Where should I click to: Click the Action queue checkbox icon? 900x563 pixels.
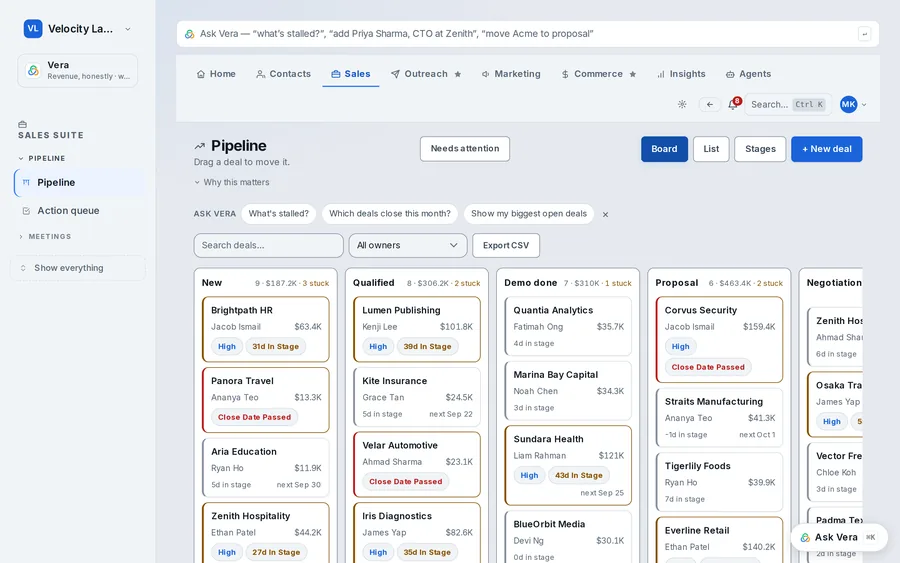pyautogui.click(x=26, y=211)
